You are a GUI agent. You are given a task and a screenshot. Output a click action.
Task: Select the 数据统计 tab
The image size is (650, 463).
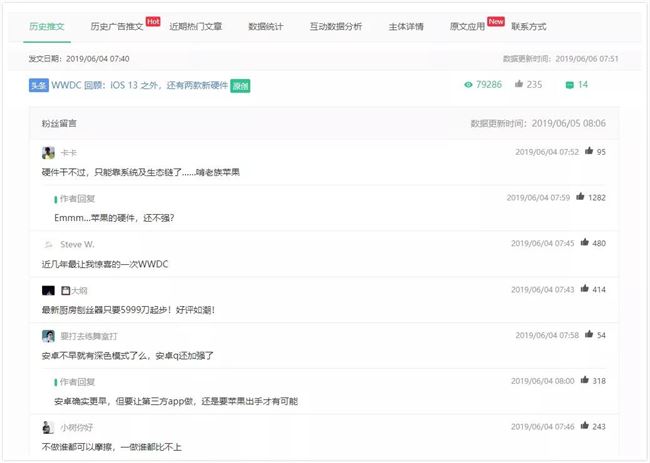265,26
